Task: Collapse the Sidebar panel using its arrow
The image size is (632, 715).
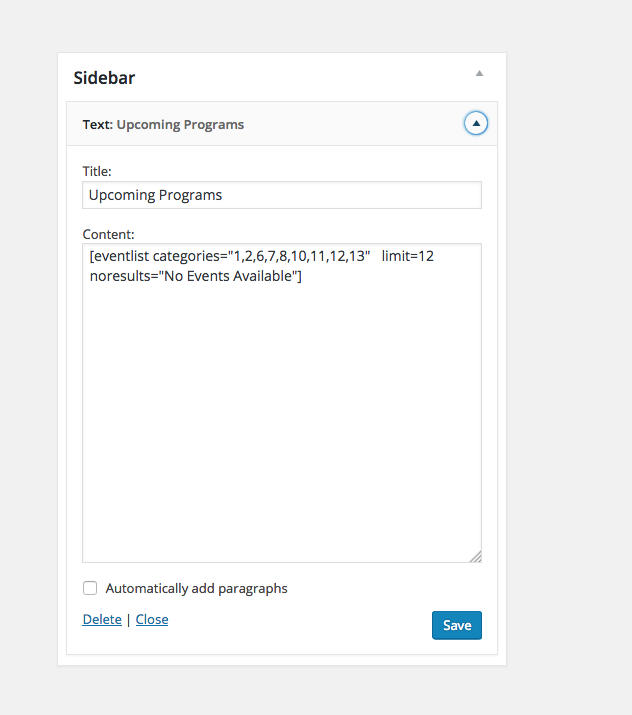Action: pyautogui.click(x=479, y=74)
